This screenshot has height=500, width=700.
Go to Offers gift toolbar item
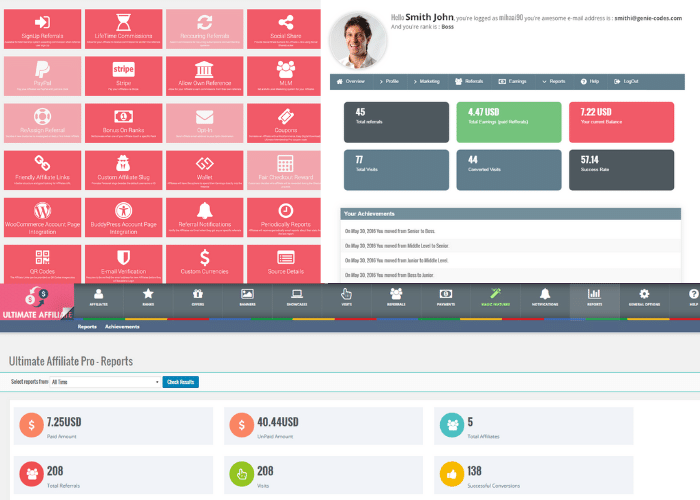tap(198, 298)
